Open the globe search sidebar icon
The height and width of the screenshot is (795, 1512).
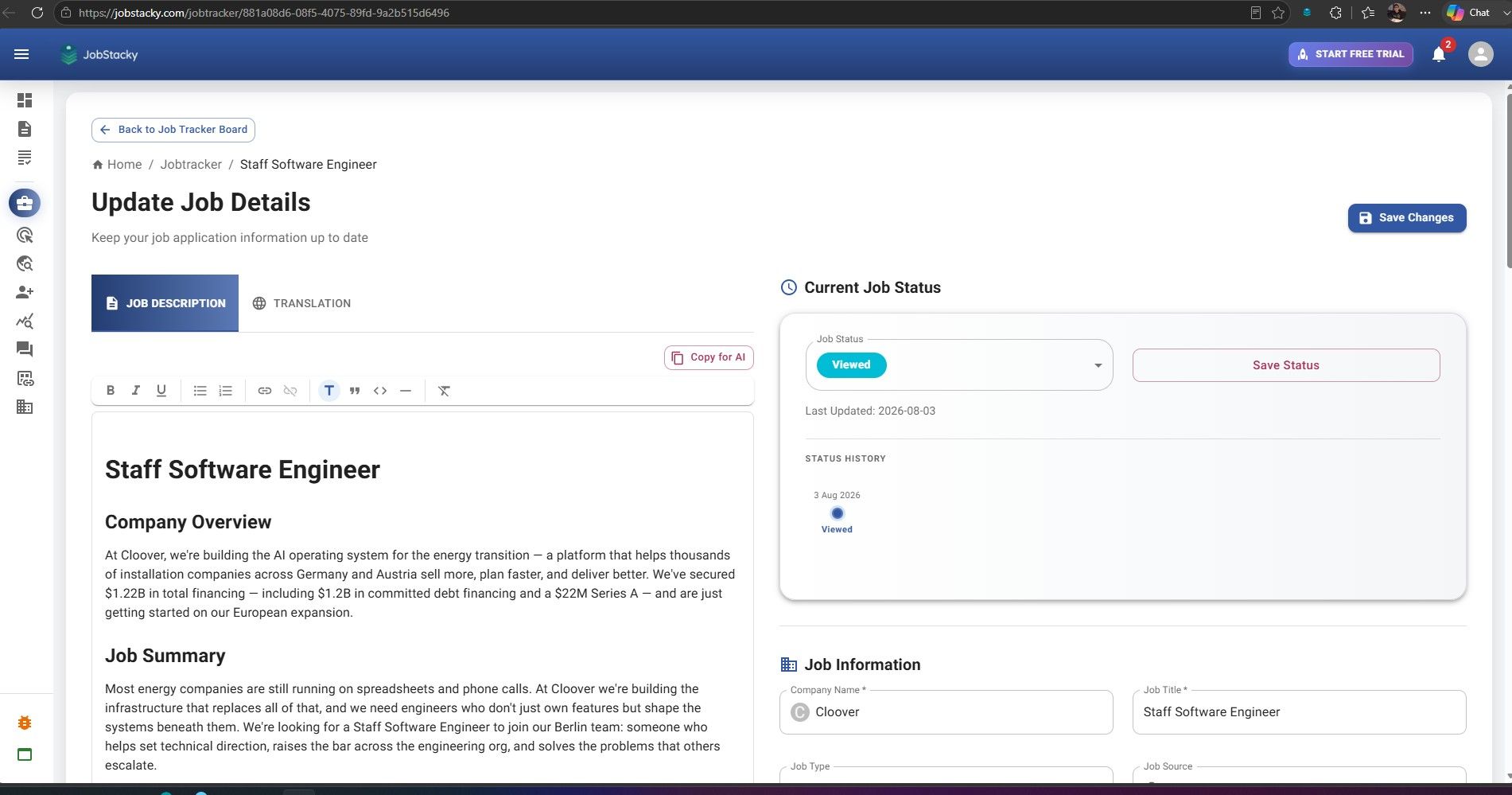pos(25,263)
